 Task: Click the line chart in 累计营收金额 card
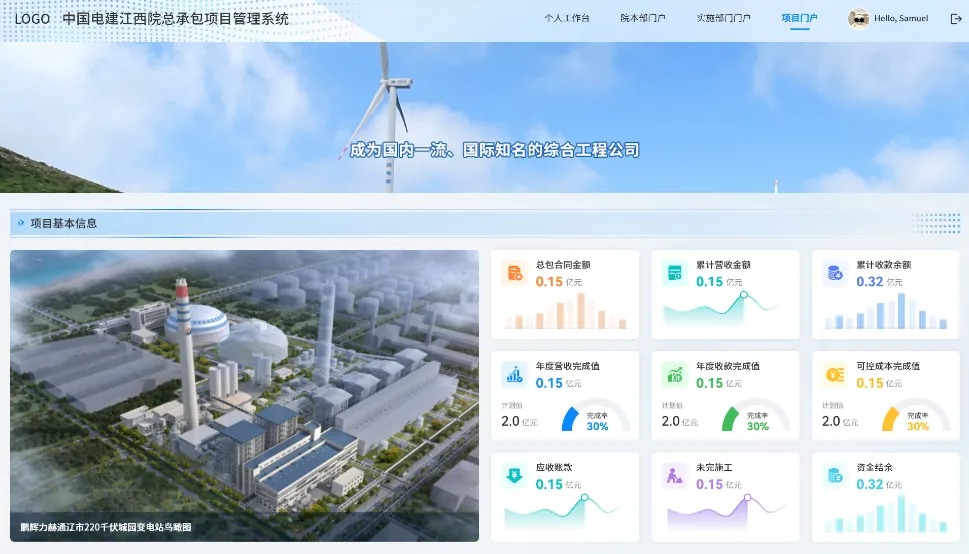(x=721, y=309)
